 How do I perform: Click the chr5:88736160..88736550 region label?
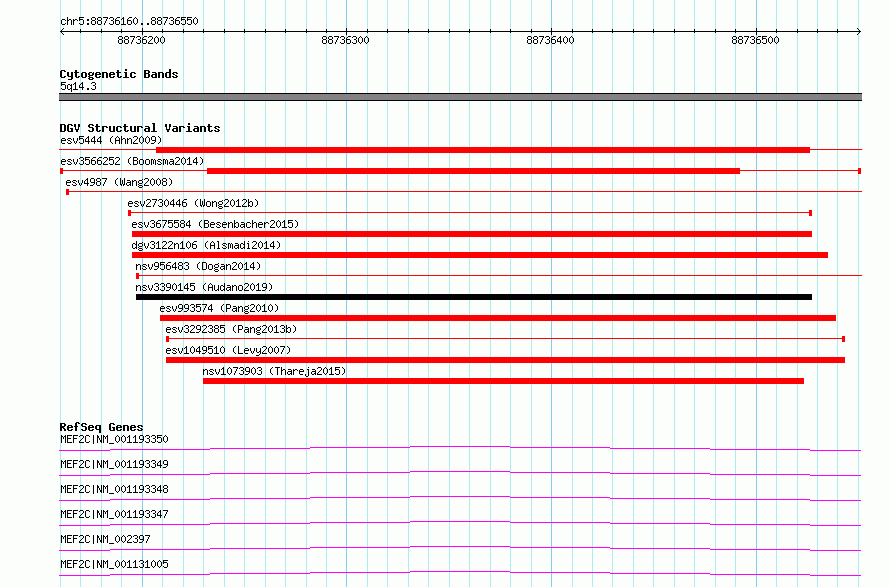click(x=129, y=22)
